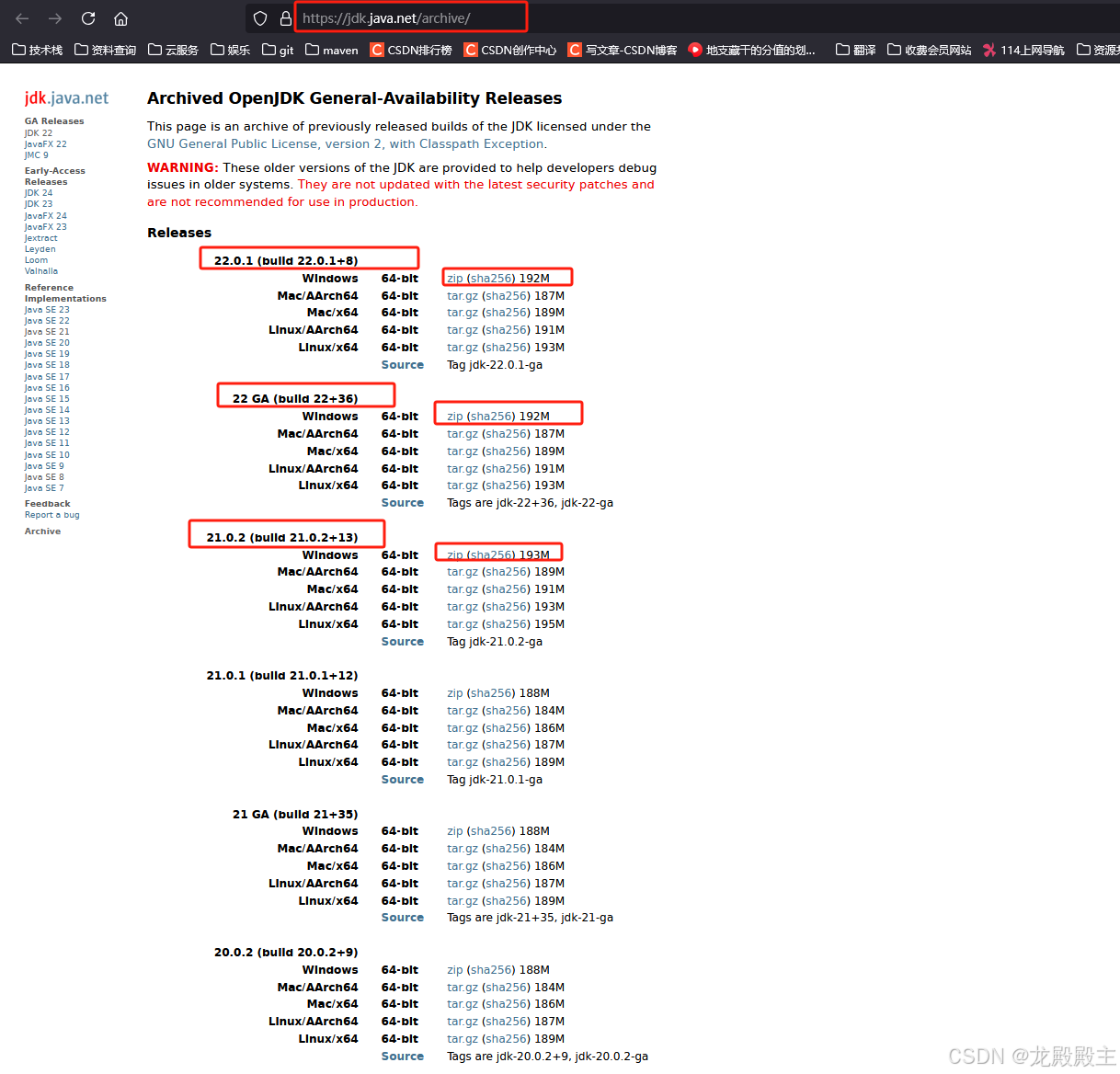Open the 翻译 bookmark folder
The height and width of the screenshot is (1074, 1120).
click(x=855, y=50)
